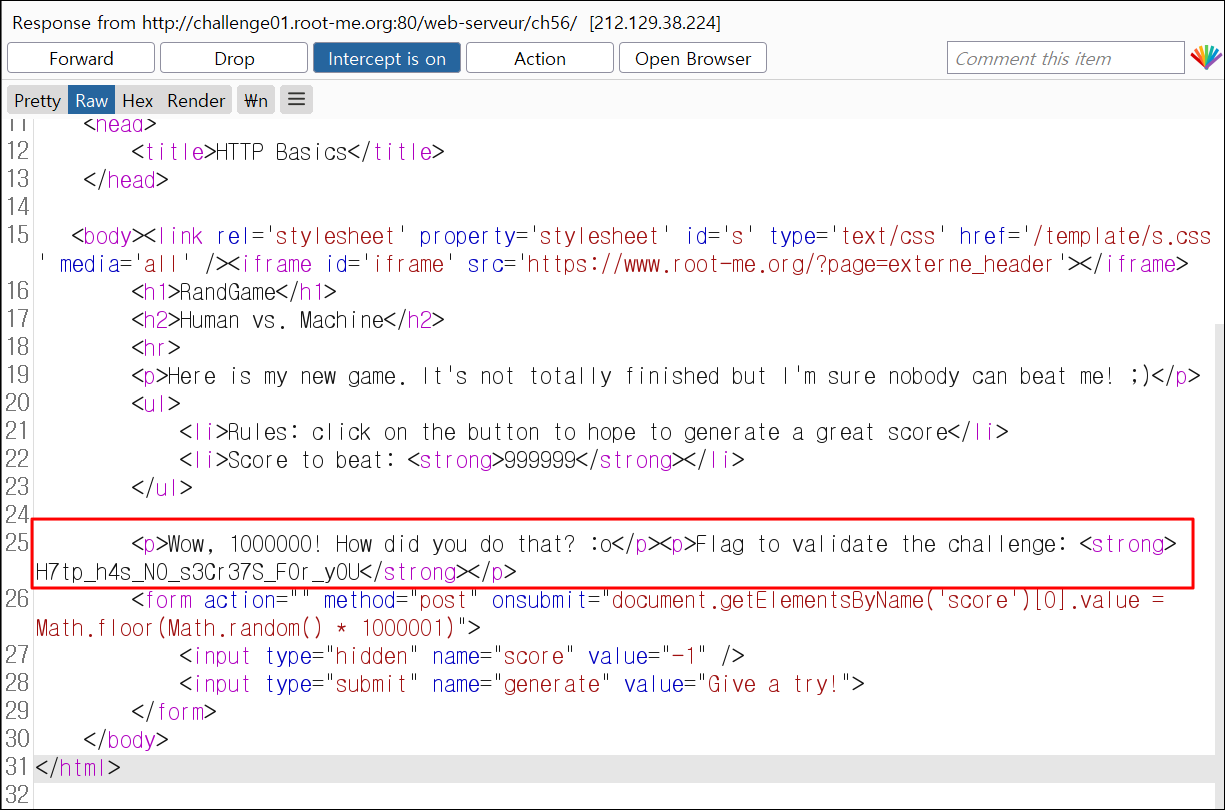Click the 'RandGame' h1 text
The height and width of the screenshot is (810, 1225).
point(227,292)
